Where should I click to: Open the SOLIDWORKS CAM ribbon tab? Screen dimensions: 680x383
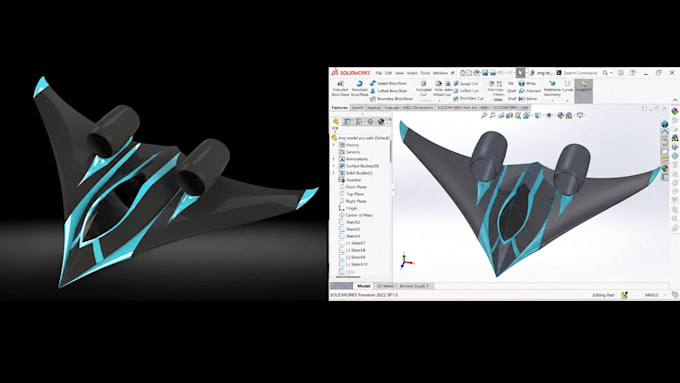tap(511, 108)
